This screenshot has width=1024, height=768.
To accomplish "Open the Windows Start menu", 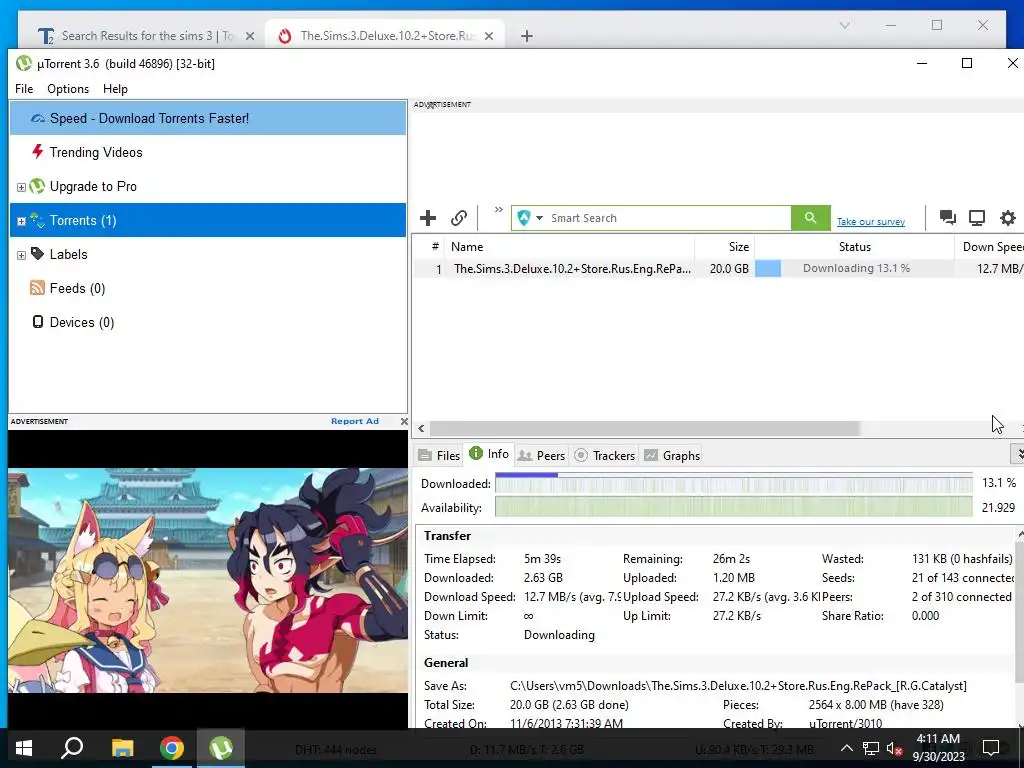I will coord(24,748).
